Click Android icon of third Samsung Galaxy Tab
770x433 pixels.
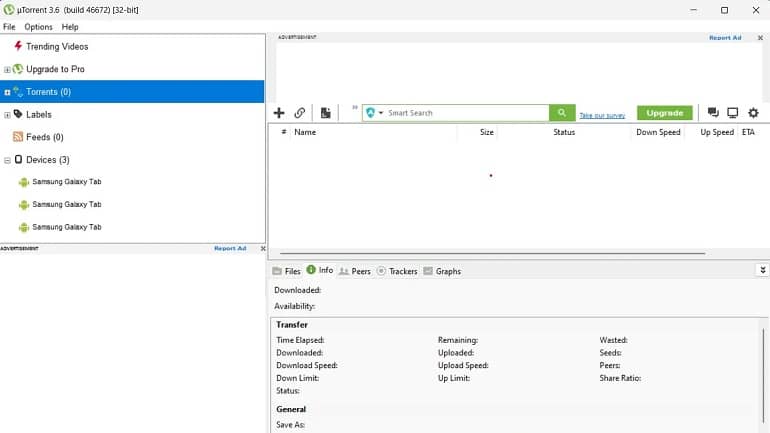[24, 227]
